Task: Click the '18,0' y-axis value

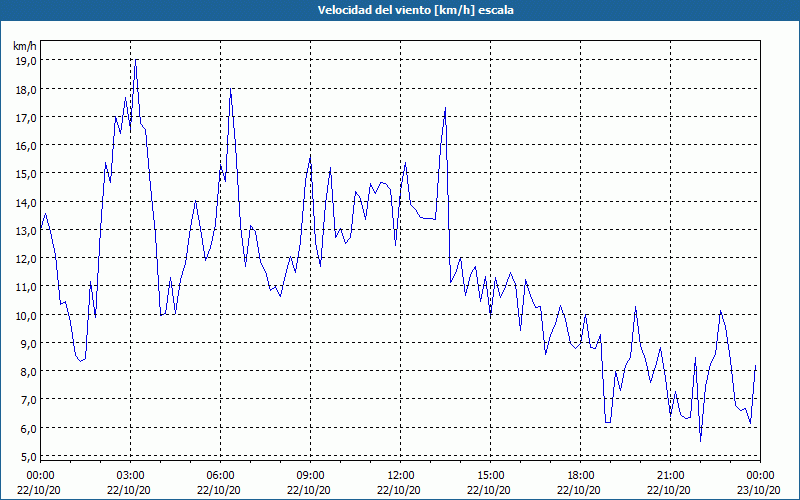Action: click(x=27, y=90)
